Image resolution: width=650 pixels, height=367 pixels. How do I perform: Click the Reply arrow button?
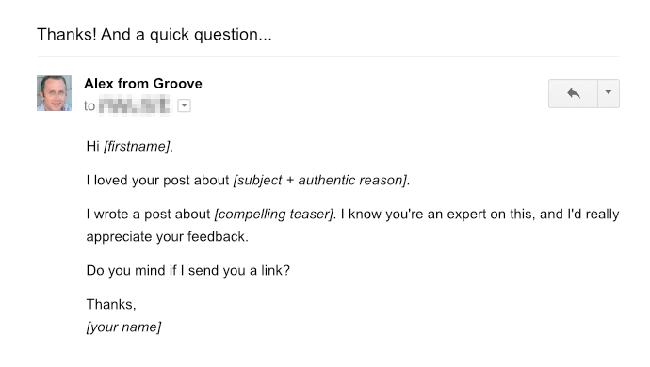tap(573, 93)
